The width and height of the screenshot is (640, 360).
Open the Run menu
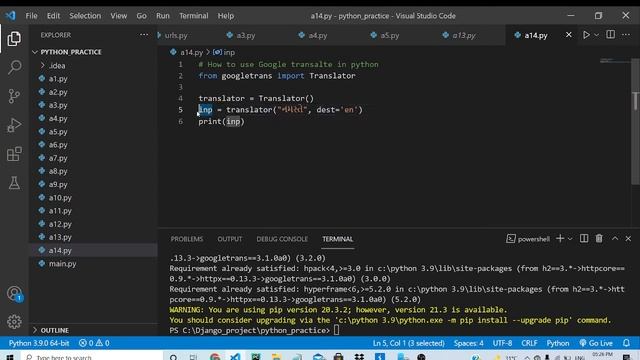[x=162, y=16]
